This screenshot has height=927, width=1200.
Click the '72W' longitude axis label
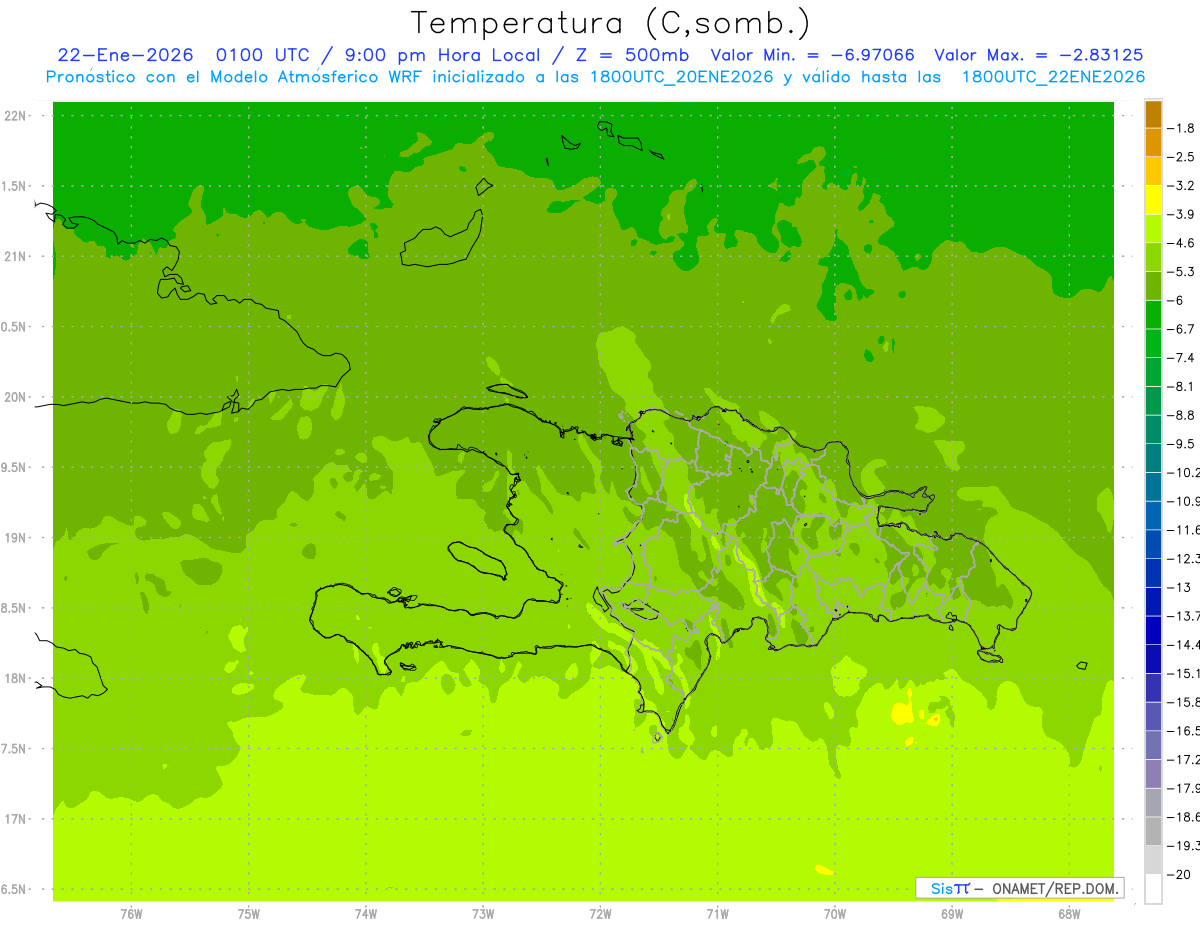(x=600, y=913)
